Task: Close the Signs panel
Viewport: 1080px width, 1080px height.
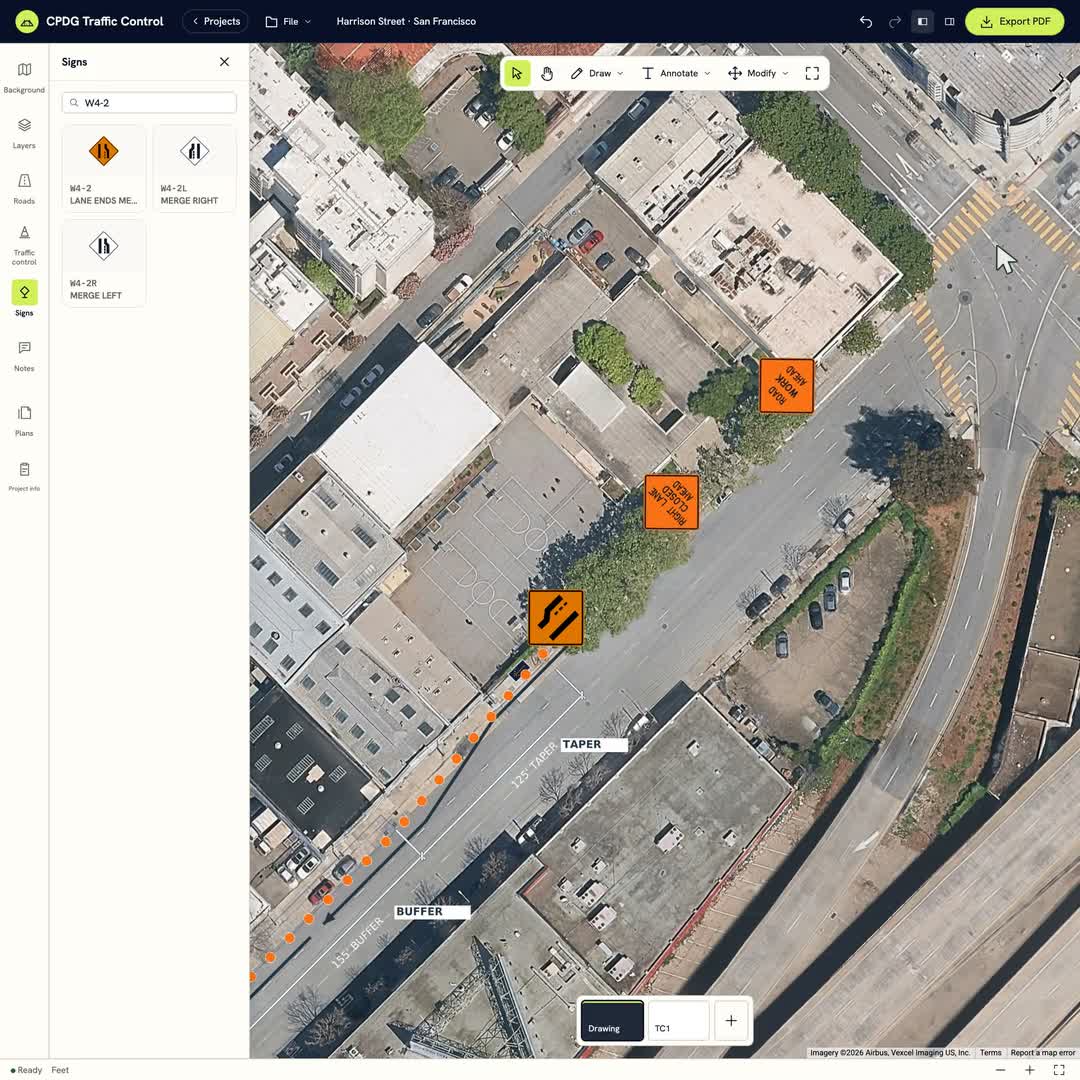Action: [225, 62]
